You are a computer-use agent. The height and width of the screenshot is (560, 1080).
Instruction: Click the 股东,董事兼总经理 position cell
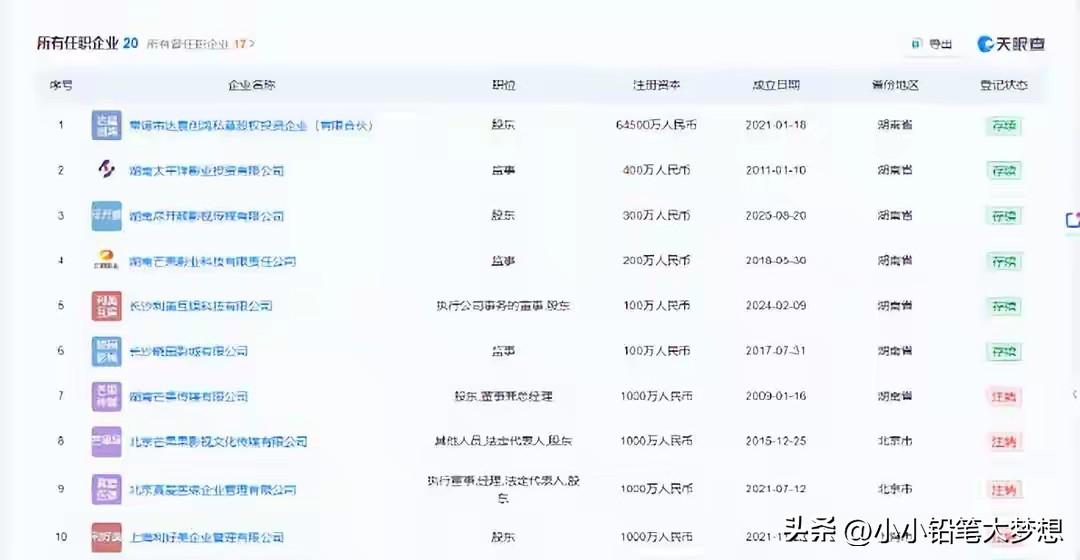(x=503, y=396)
